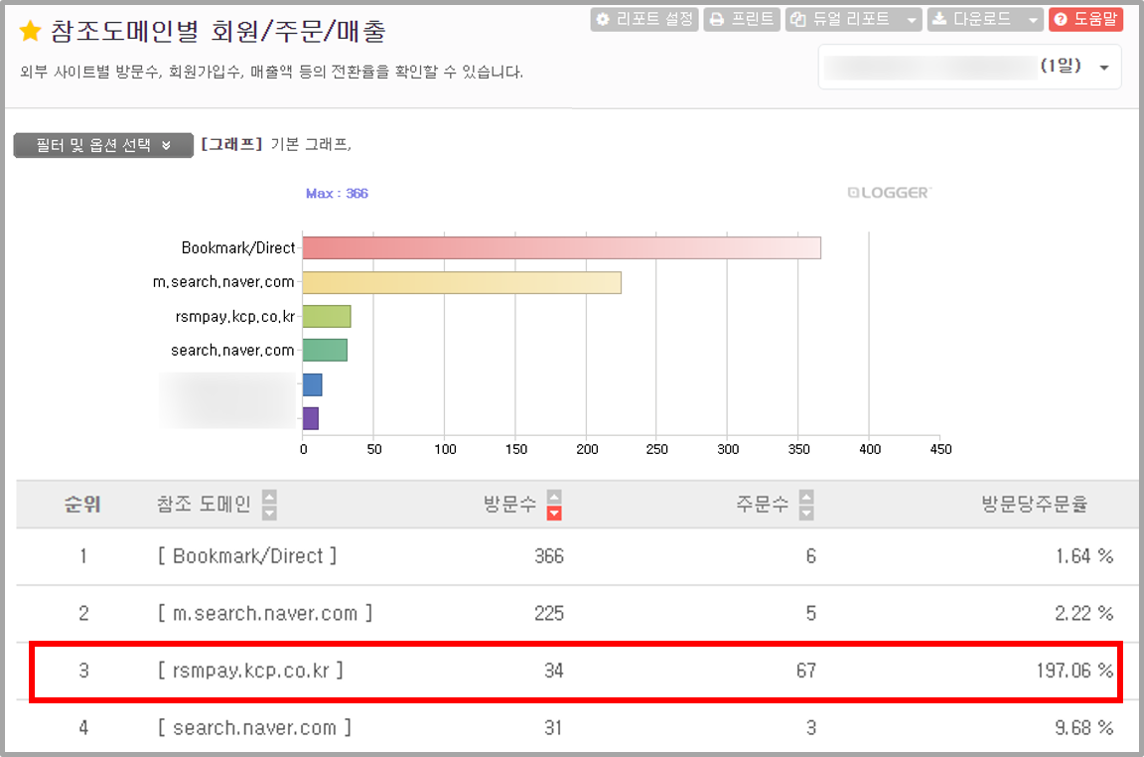Viewport: 1144px width, 757px height.
Task: Click the Max : 366 chart label
Action: click(336, 193)
